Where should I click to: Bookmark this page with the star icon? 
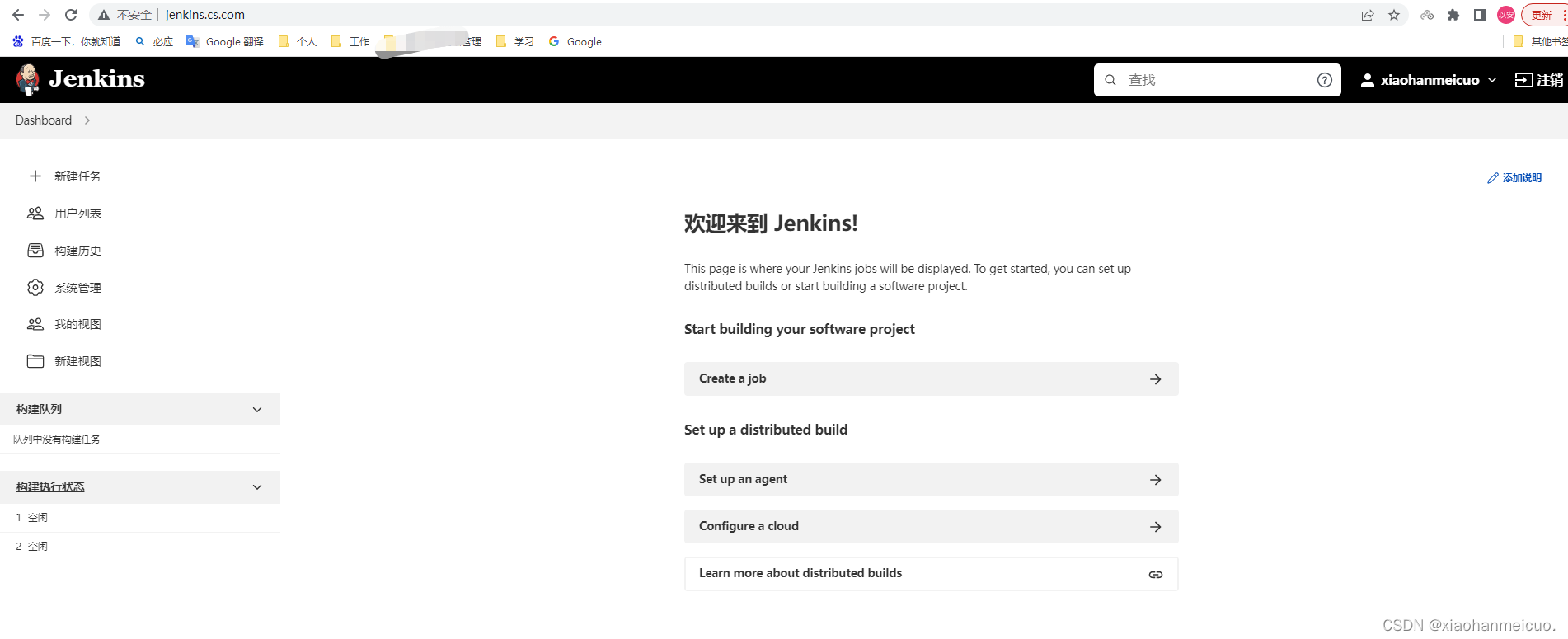click(1394, 15)
